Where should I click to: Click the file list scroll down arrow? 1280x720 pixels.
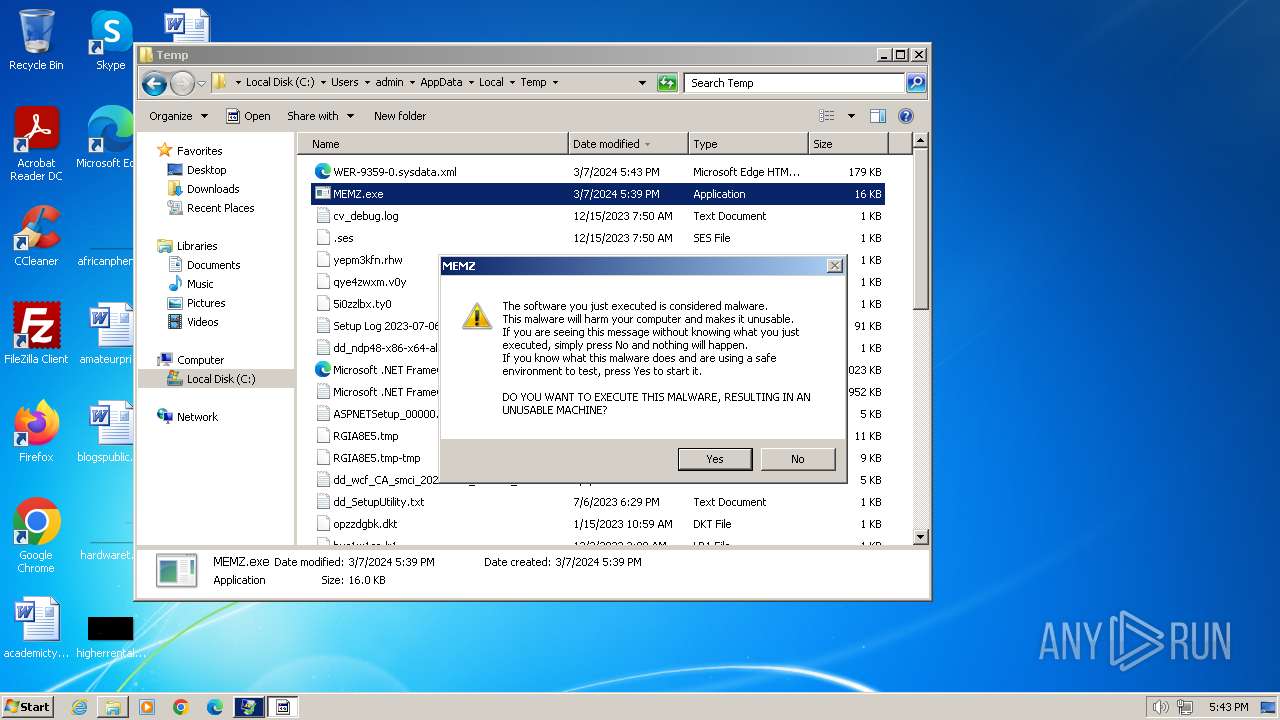click(x=921, y=537)
